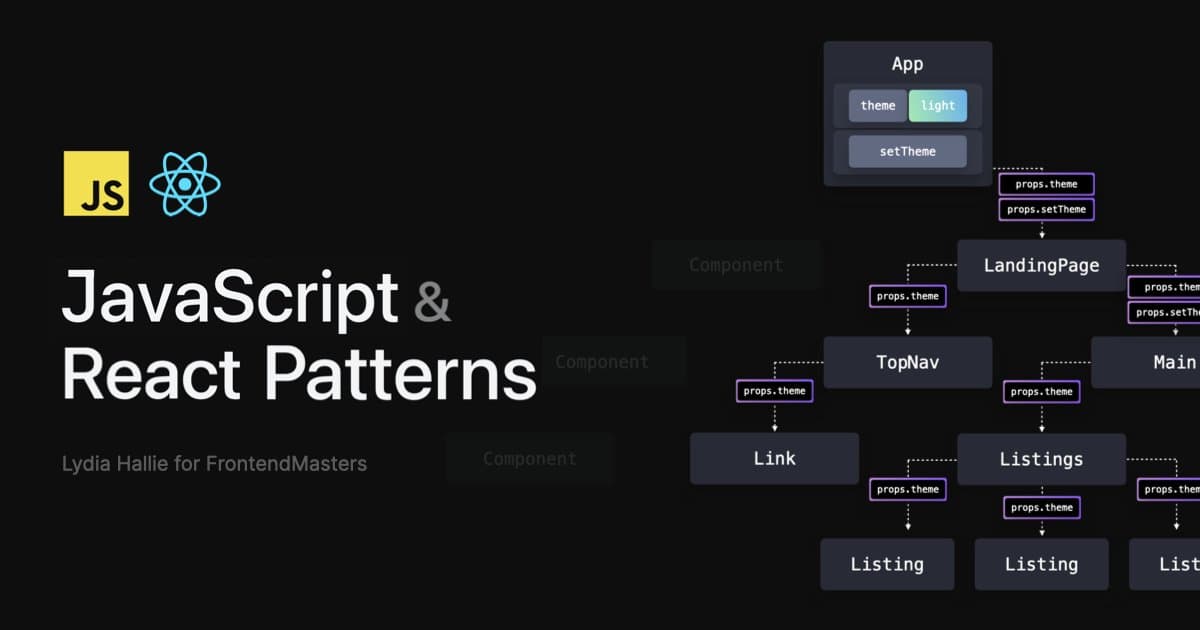This screenshot has width=1200, height=630.
Task: Select the Link component node
Action: (x=774, y=458)
